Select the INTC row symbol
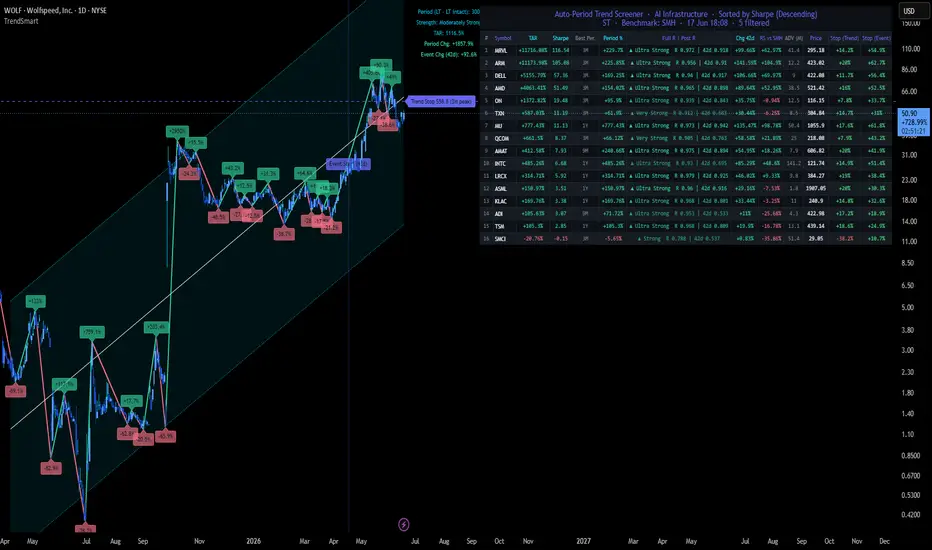932x550 pixels. [x=500, y=164]
